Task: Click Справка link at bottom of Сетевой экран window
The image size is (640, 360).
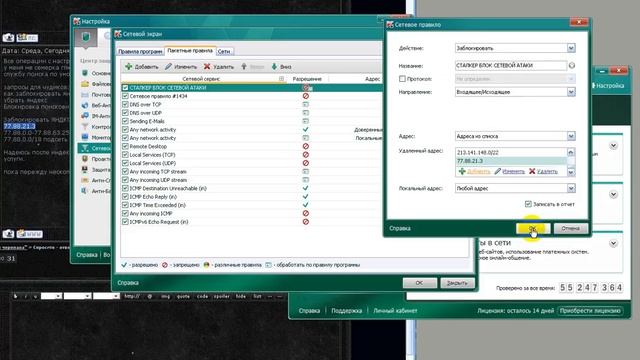Action: click(128, 283)
